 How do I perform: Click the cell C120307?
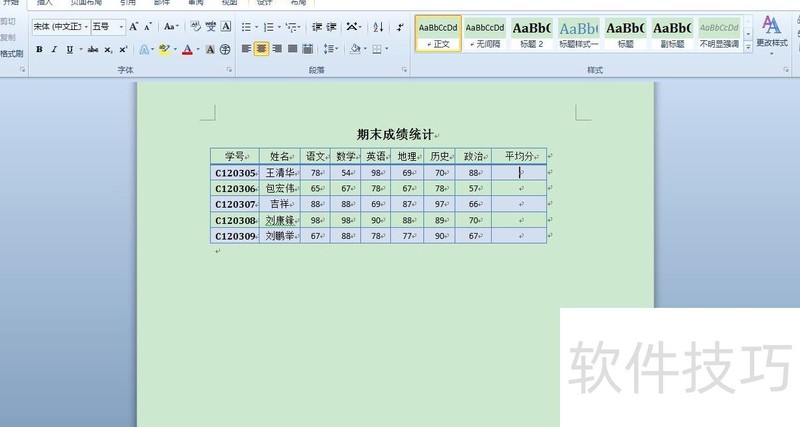(x=235, y=204)
